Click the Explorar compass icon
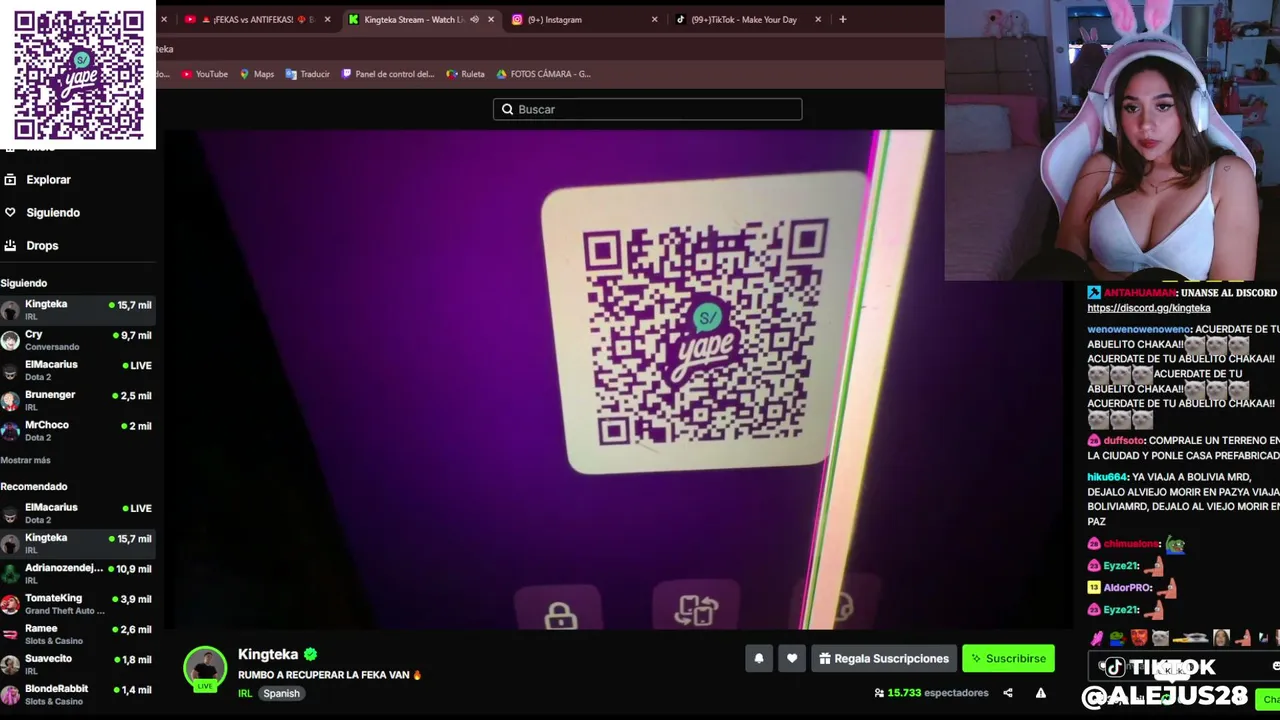This screenshot has height=720, width=1280. pos(10,180)
